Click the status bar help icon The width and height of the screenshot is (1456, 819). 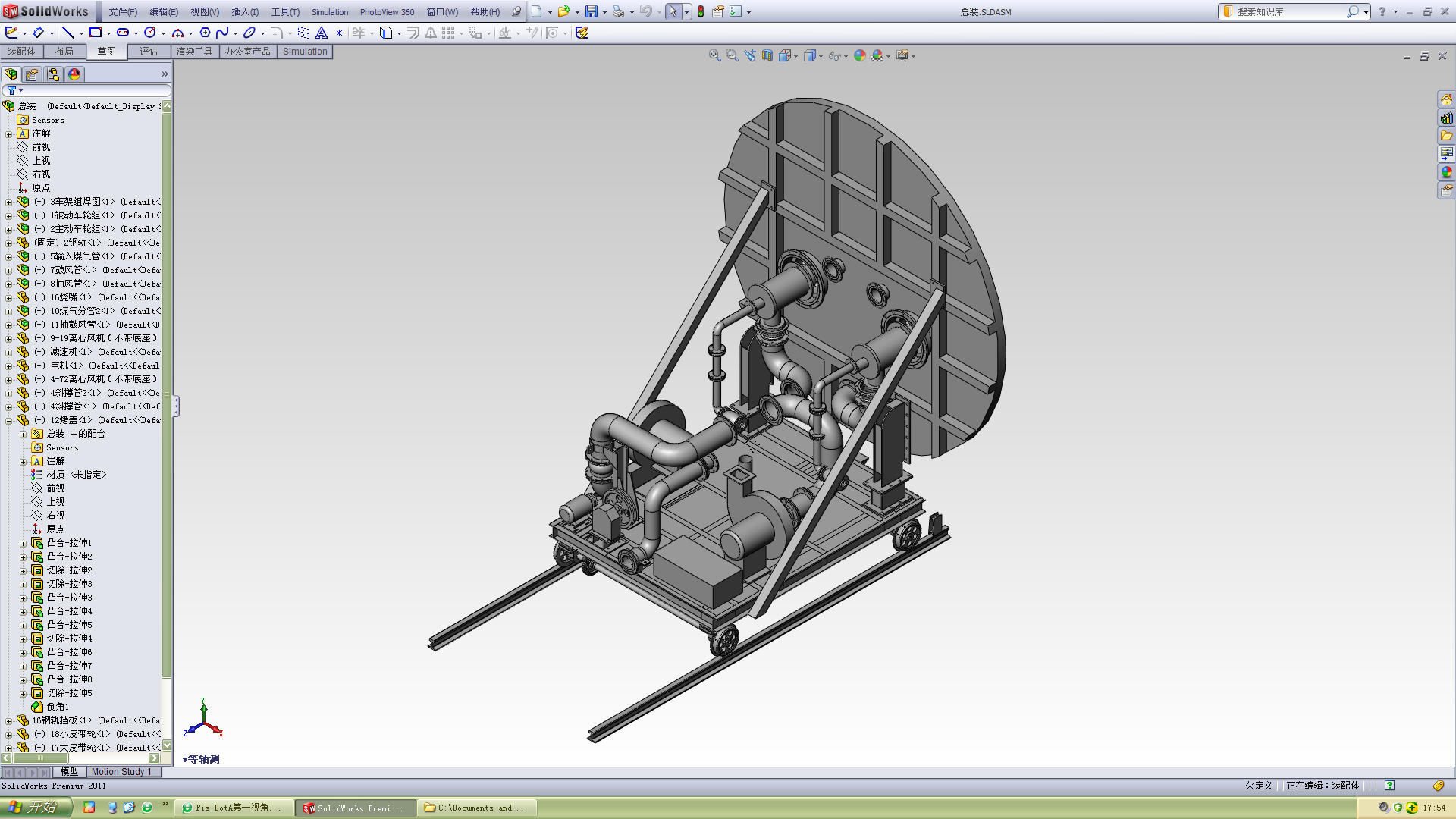coord(1389,786)
